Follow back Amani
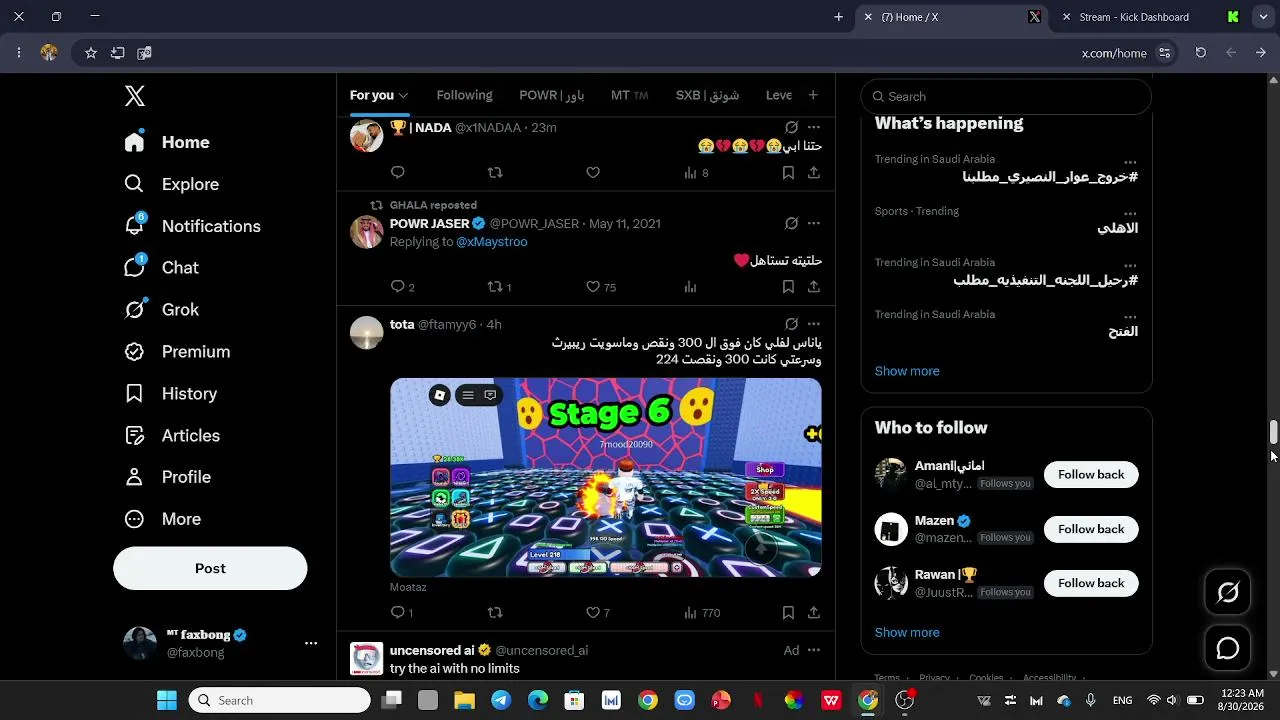This screenshot has width=1280, height=720. [x=1091, y=475]
